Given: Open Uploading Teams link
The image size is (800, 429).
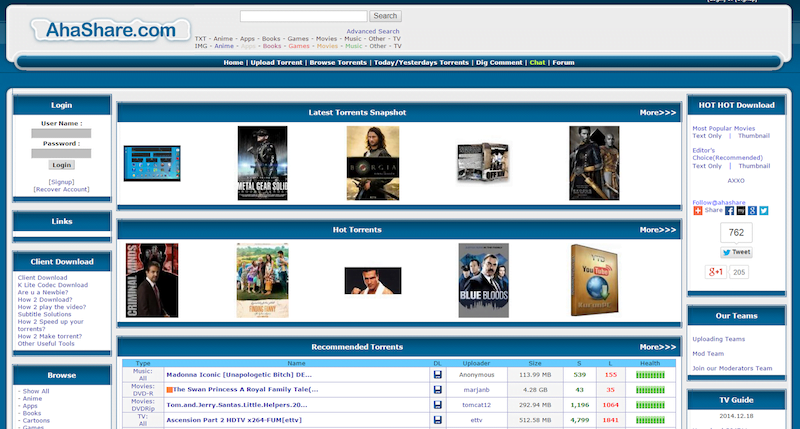Looking at the screenshot, I should [x=718, y=339].
